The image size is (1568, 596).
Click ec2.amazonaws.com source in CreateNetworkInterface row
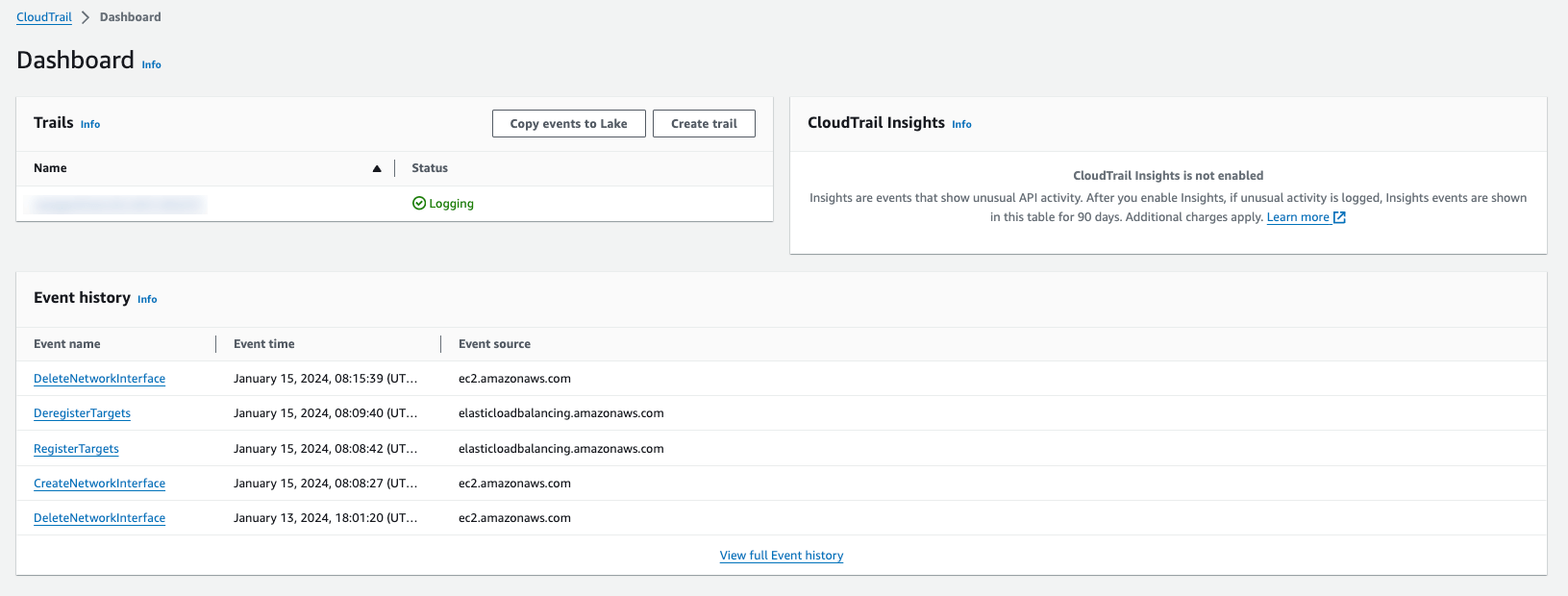(x=514, y=484)
